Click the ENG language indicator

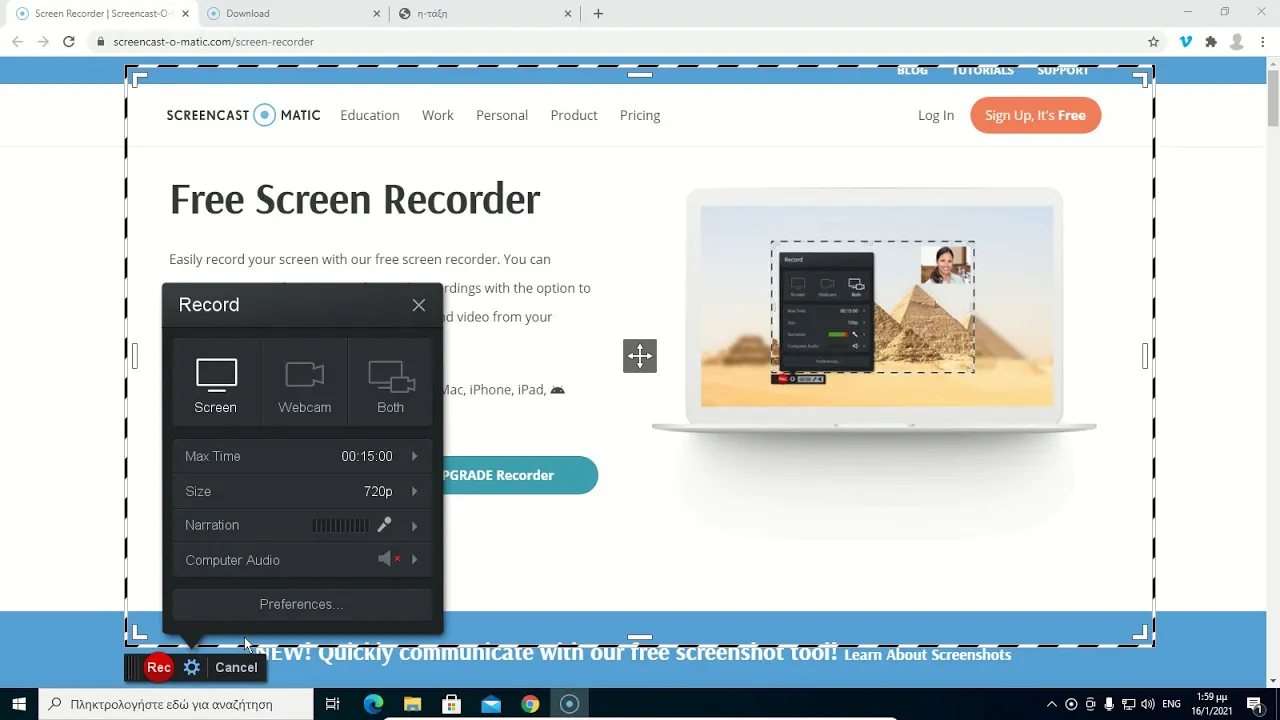tap(1171, 704)
